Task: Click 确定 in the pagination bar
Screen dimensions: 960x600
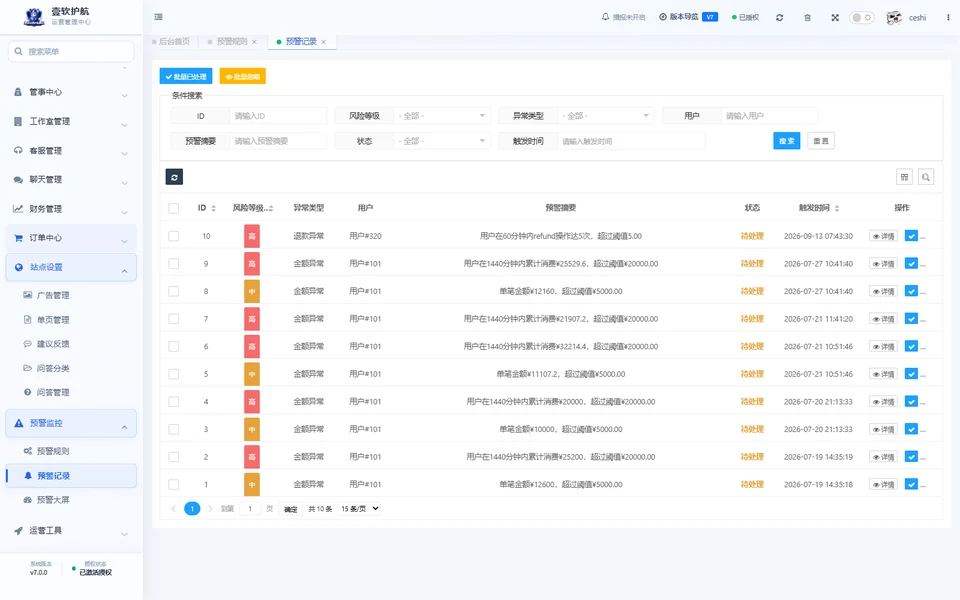Action: (x=291, y=509)
